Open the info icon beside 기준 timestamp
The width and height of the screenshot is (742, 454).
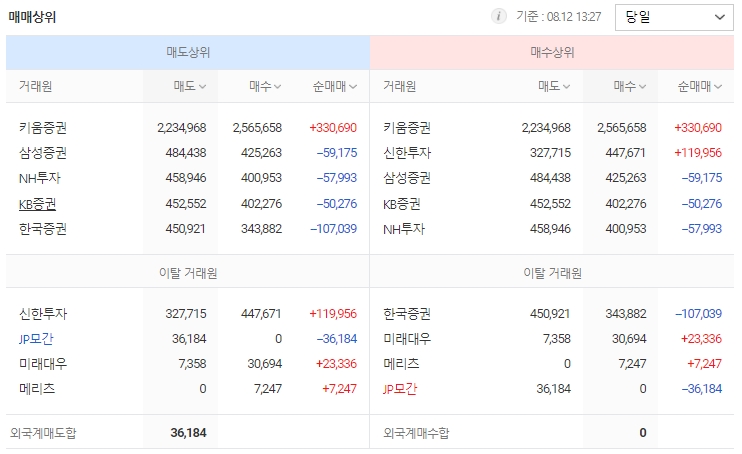498,17
